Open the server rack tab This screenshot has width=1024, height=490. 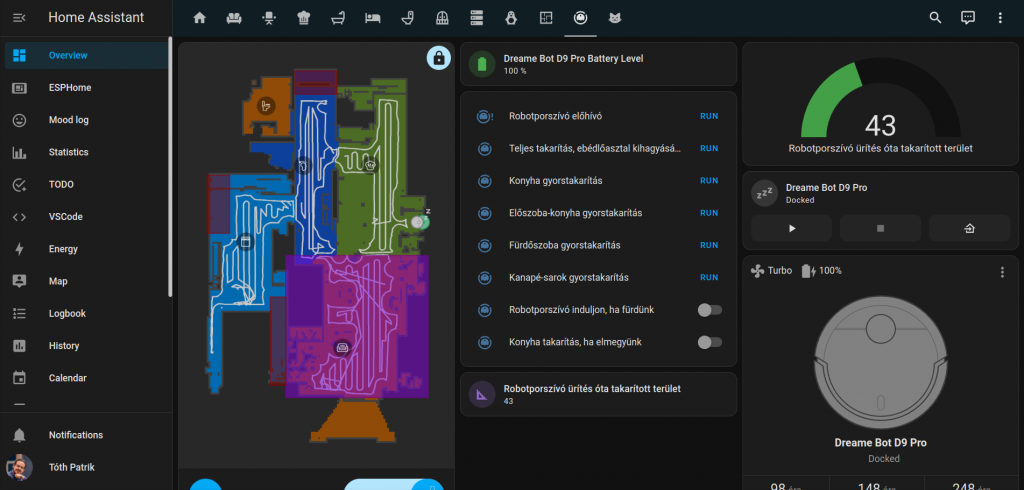(x=477, y=18)
